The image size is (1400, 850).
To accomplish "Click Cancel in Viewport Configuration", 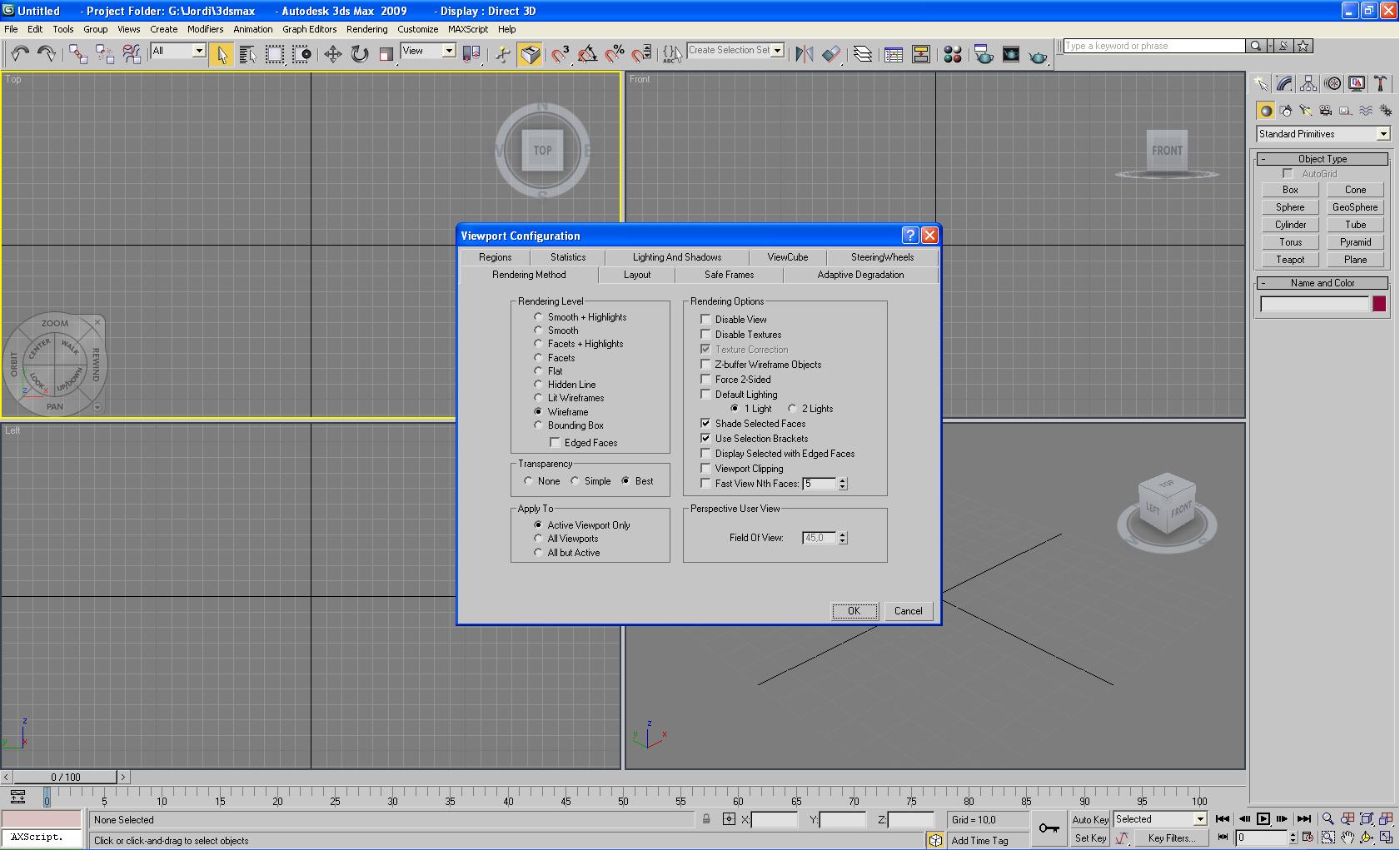I will [x=909, y=611].
